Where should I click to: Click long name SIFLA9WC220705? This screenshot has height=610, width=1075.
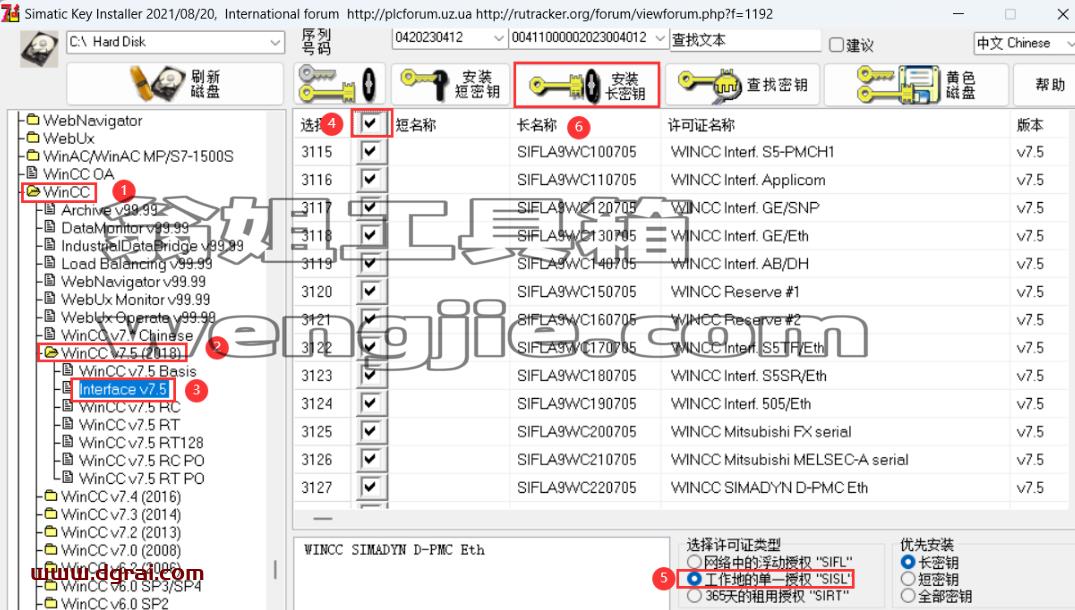577,487
